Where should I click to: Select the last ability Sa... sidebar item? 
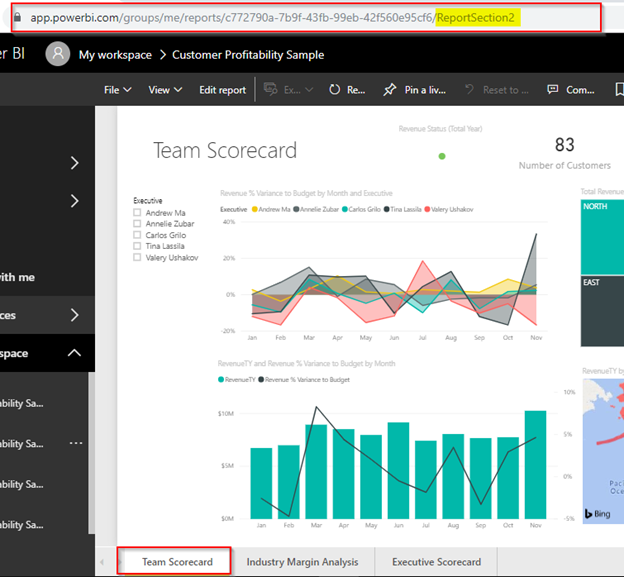click(x=22, y=525)
